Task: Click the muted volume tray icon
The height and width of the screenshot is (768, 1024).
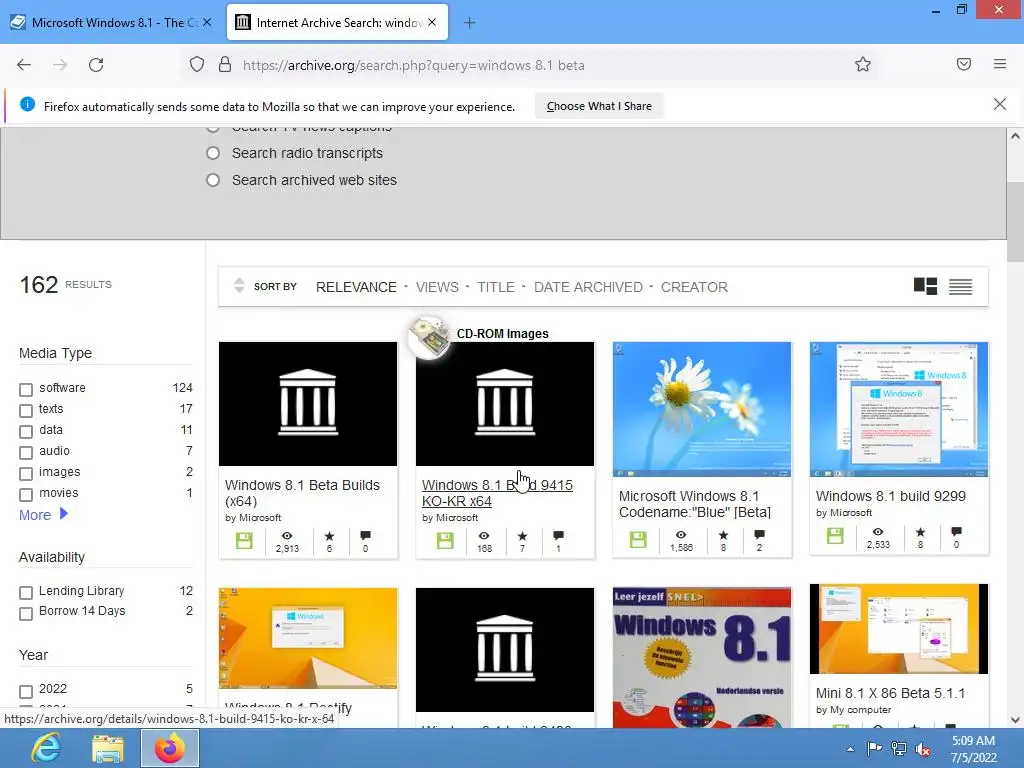Action: 923,748
